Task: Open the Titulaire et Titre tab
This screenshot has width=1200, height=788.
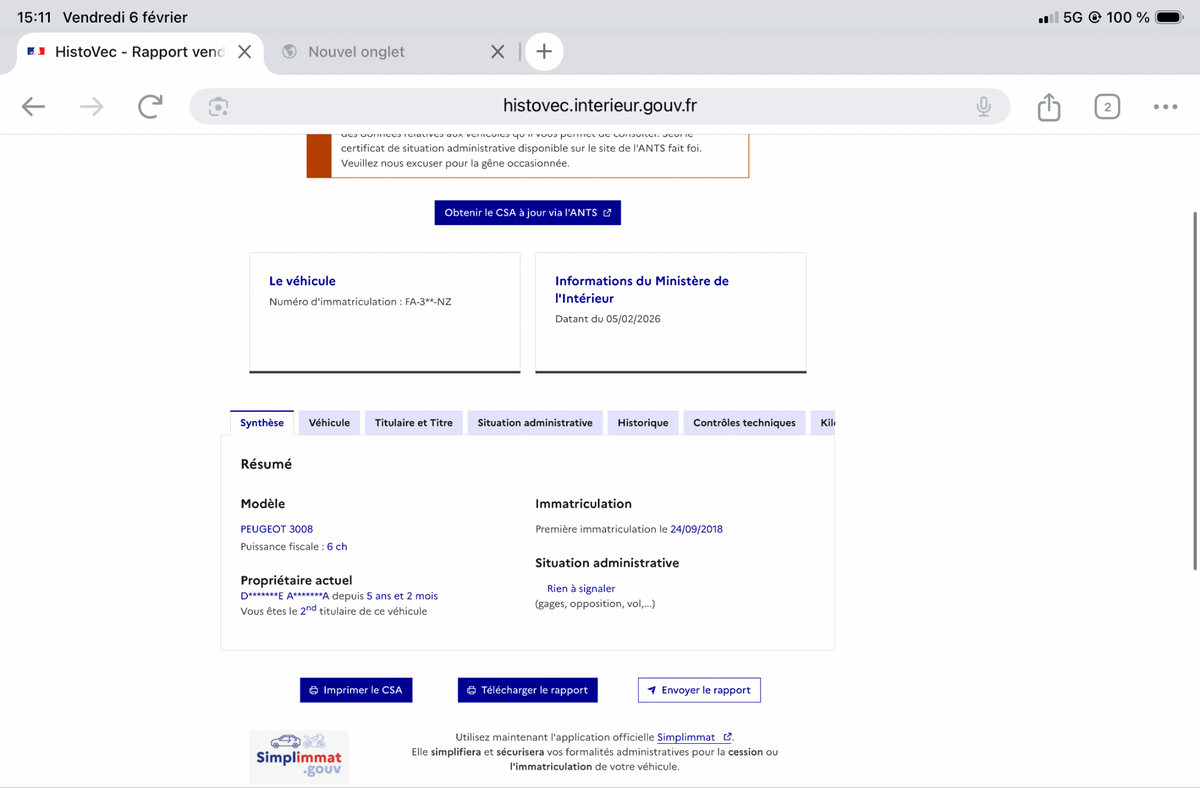Action: pos(413,423)
